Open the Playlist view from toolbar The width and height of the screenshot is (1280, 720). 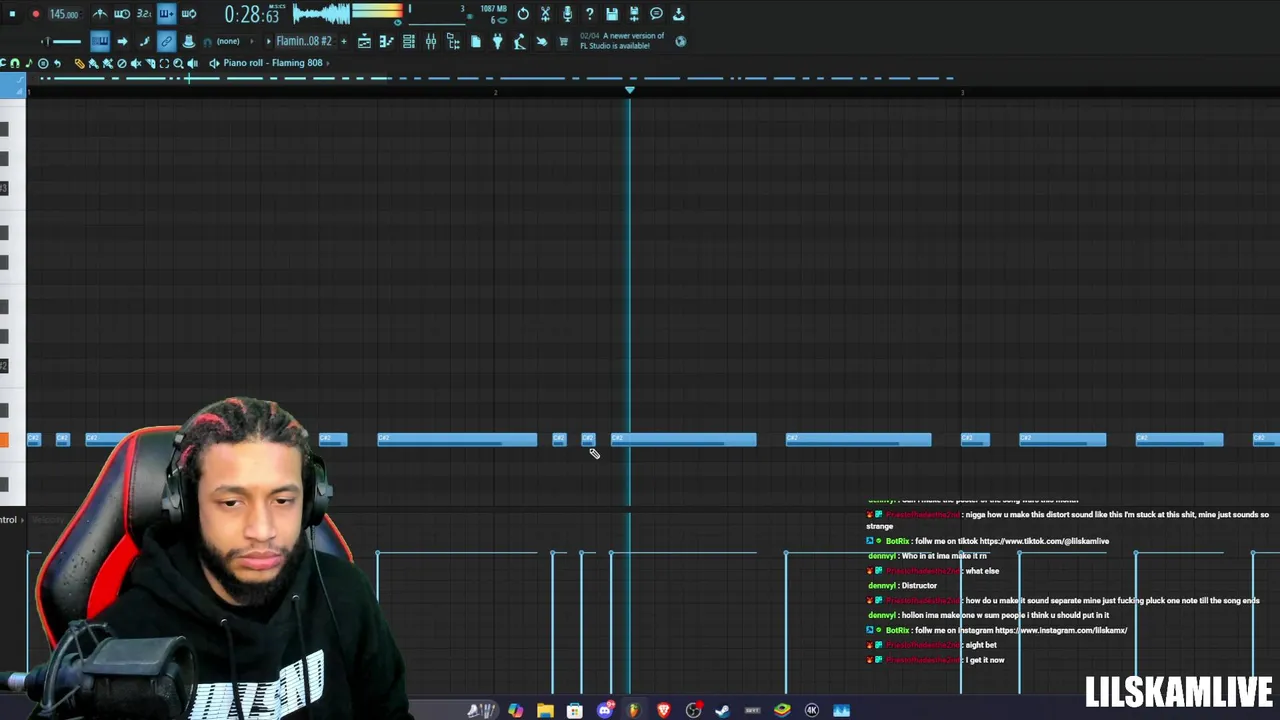click(364, 41)
